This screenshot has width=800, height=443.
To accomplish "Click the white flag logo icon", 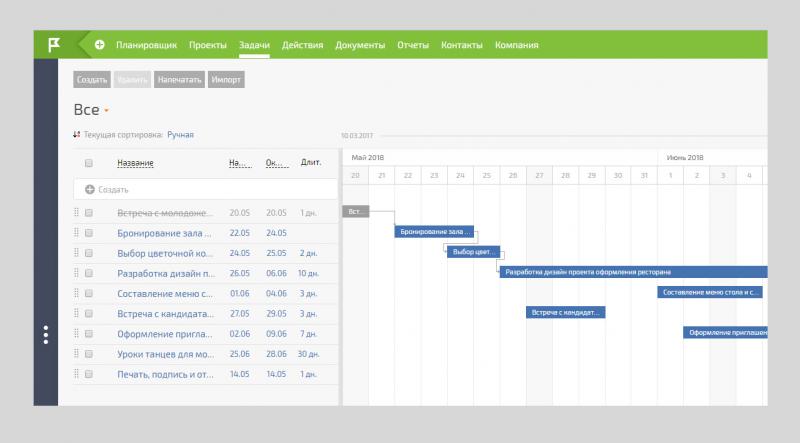I will (52, 45).
